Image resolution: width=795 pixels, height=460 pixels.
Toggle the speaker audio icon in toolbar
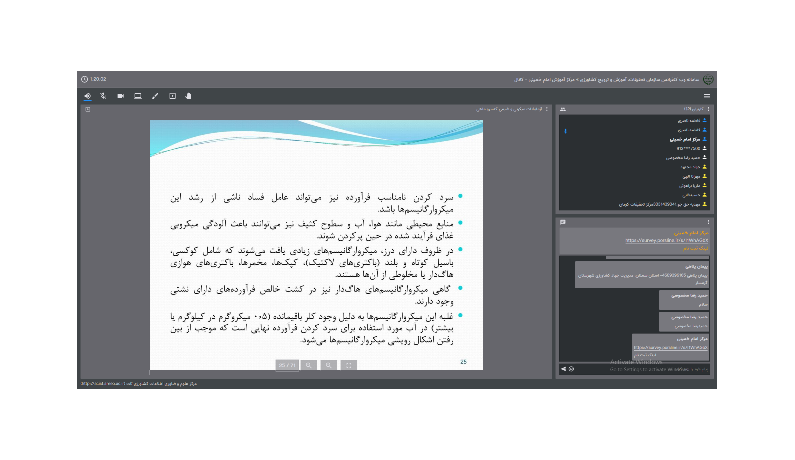[x=88, y=96]
